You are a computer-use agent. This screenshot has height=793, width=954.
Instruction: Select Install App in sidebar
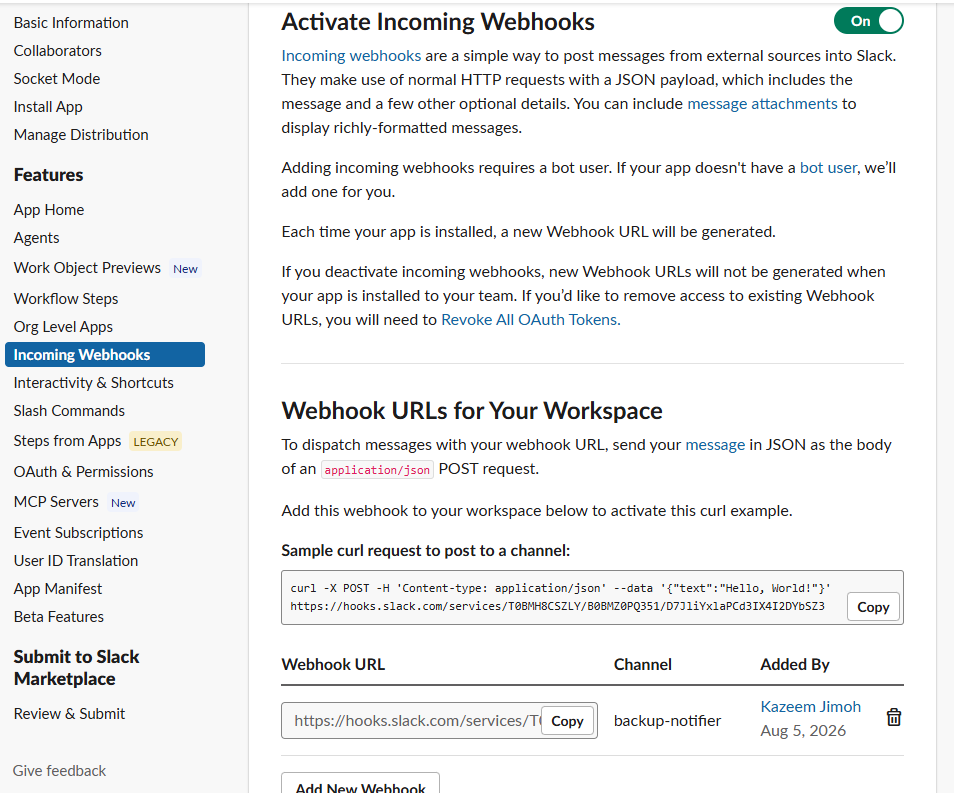(x=48, y=107)
